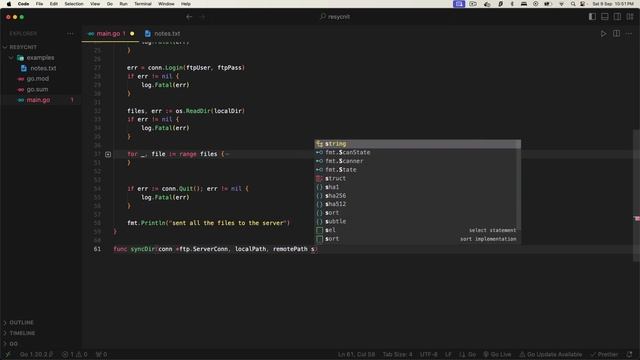
Task: Choose the sel select statement snippet
Action: point(416,230)
